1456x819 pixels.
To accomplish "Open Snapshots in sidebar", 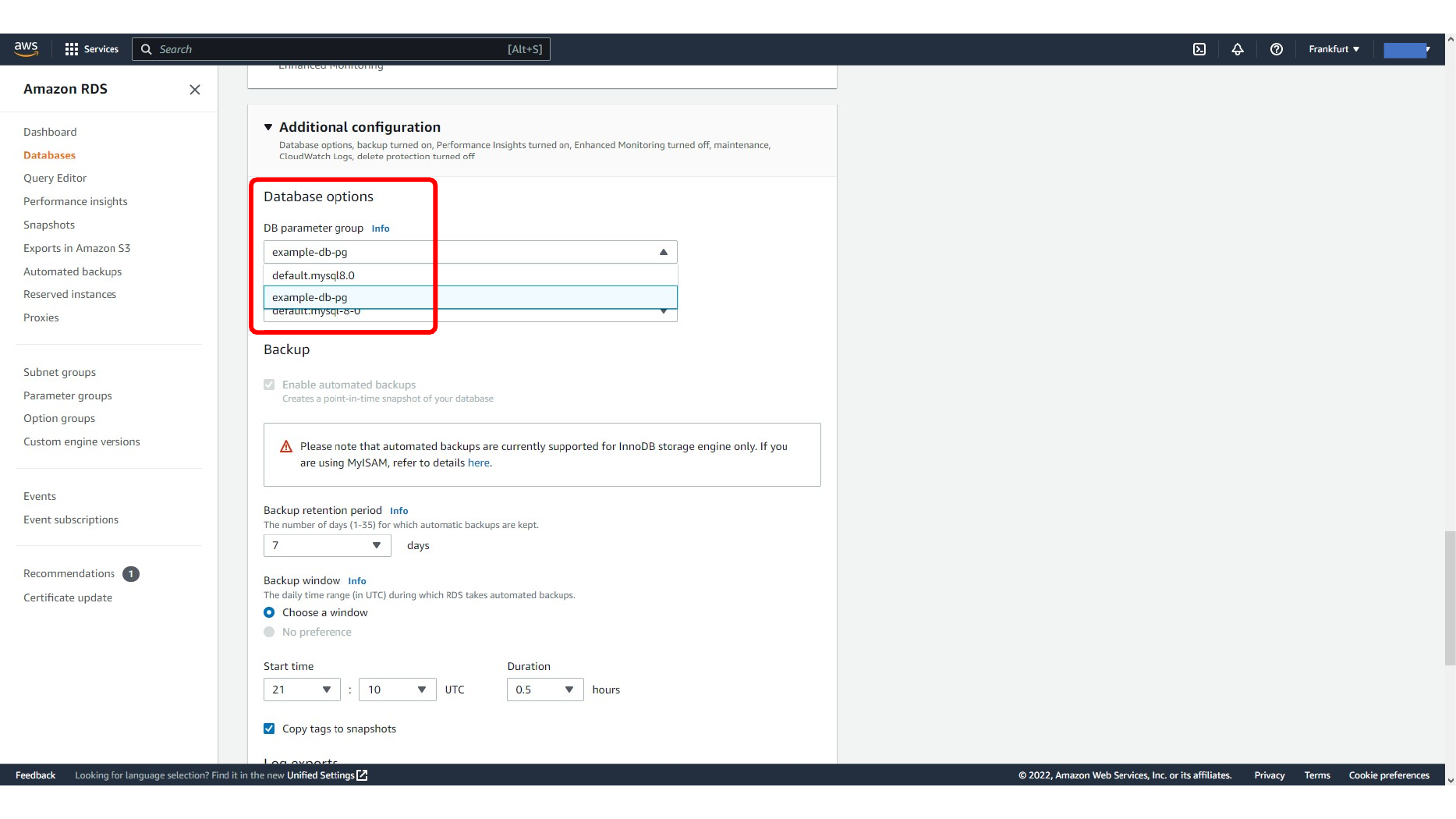I will [49, 225].
